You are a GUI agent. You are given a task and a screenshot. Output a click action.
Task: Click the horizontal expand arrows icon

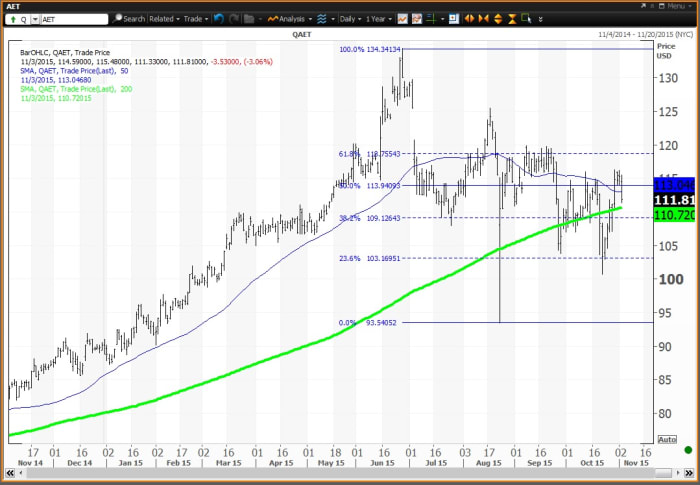pyautogui.click(x=468, y=18)
